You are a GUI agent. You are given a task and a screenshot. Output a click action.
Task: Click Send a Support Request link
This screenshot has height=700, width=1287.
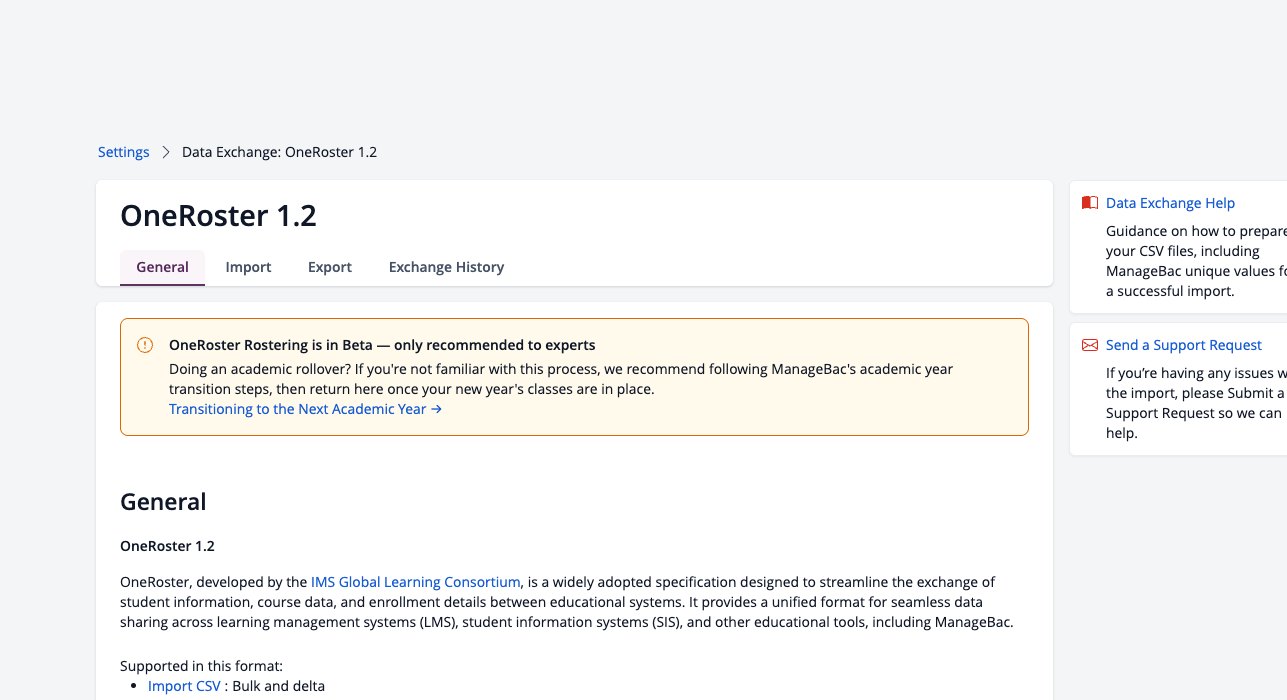click(1184, 345)
